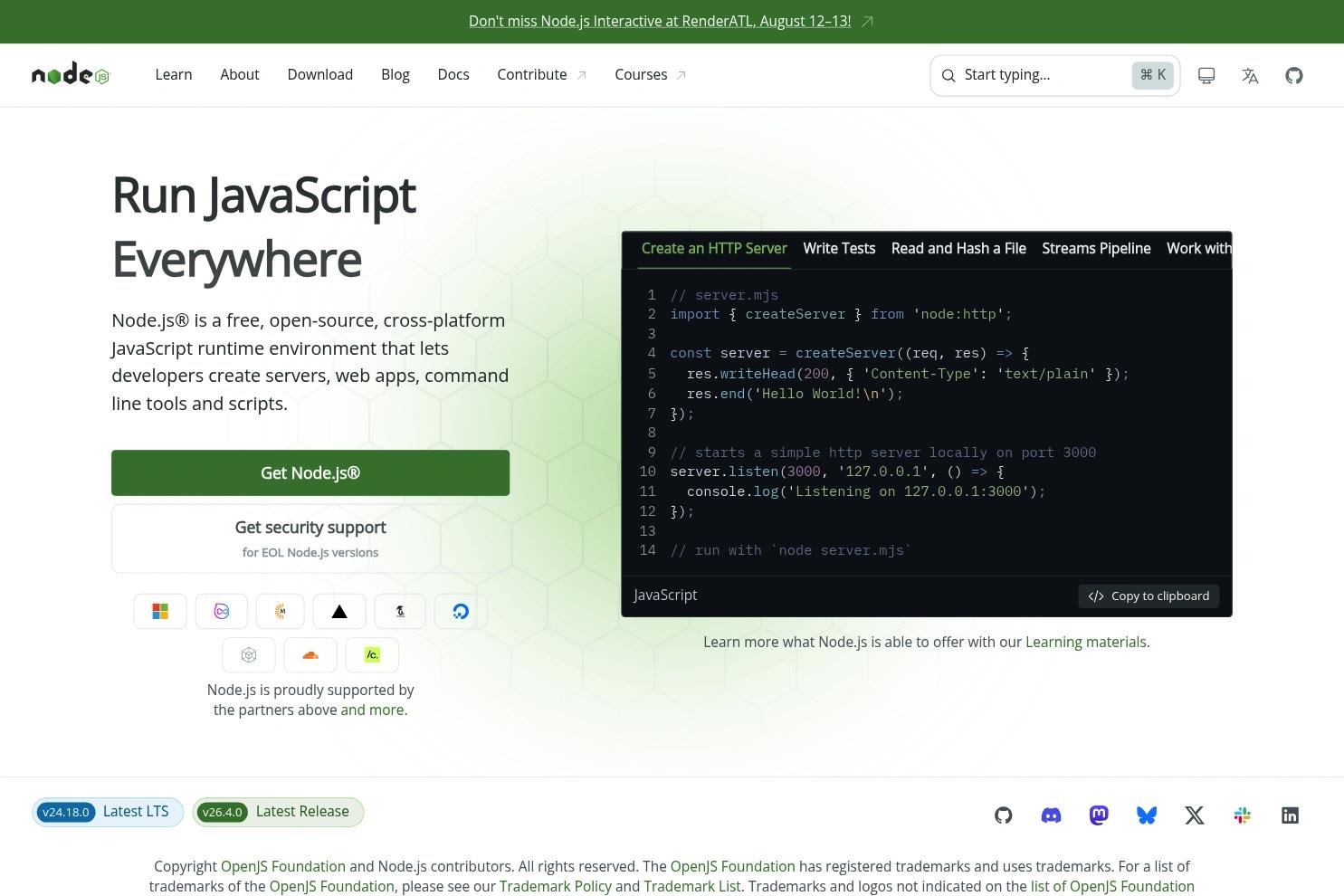Open the GitHub icon in the footer
The width and height of the screenshot is (1344, 896).
(x=1003, y=815)
